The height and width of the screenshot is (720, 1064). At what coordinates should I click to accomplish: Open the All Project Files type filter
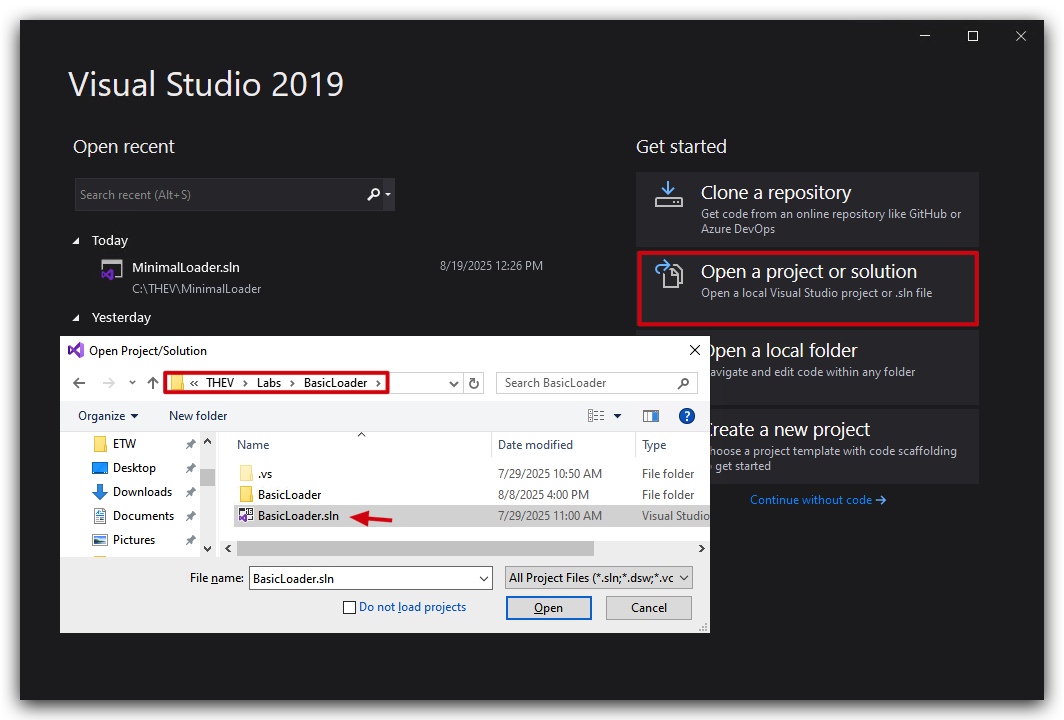(598, 577)
